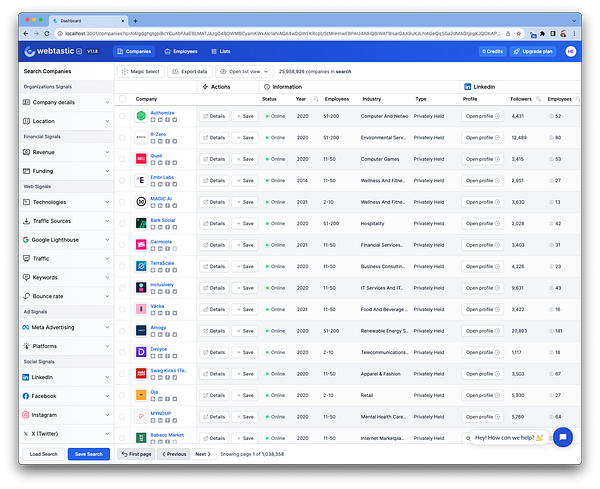Check the MAGIC AI row checkbox
Viewport: 600px width, 489px height.
pyautogui.click(x=122, y=202)
